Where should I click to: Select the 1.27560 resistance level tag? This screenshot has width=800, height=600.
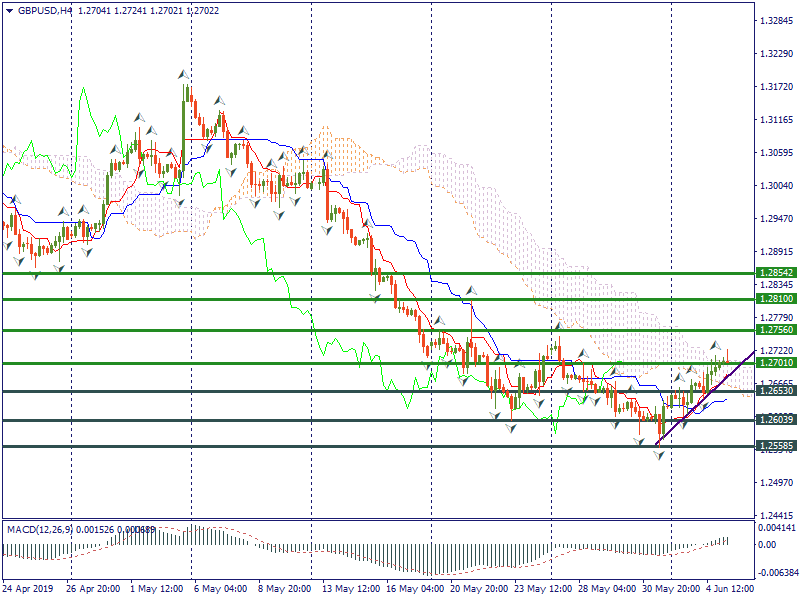coord(776,330)
